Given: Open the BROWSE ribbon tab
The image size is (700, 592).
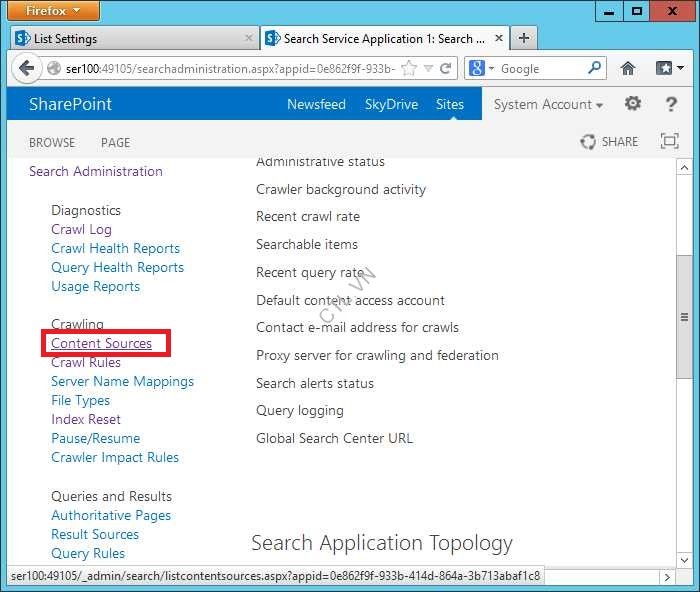Looking at the screenshot, I should [52, 143].
